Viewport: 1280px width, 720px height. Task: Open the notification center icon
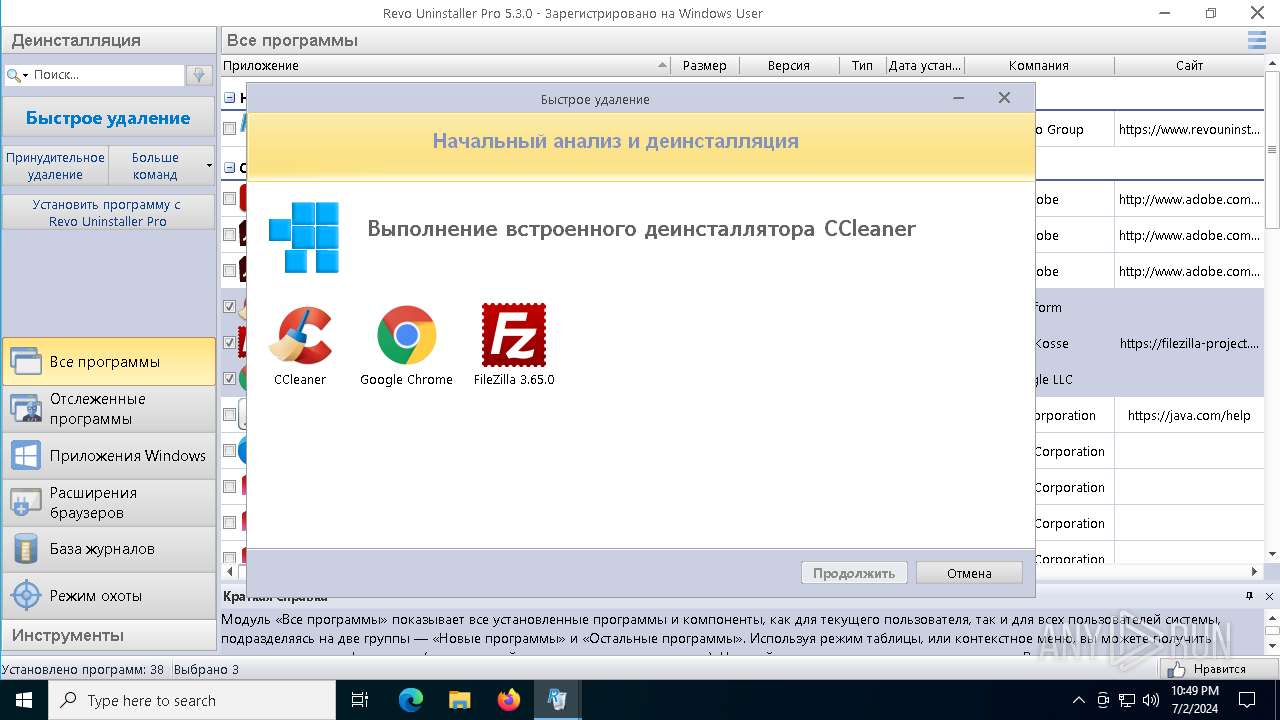click(x=1247, y=700)
